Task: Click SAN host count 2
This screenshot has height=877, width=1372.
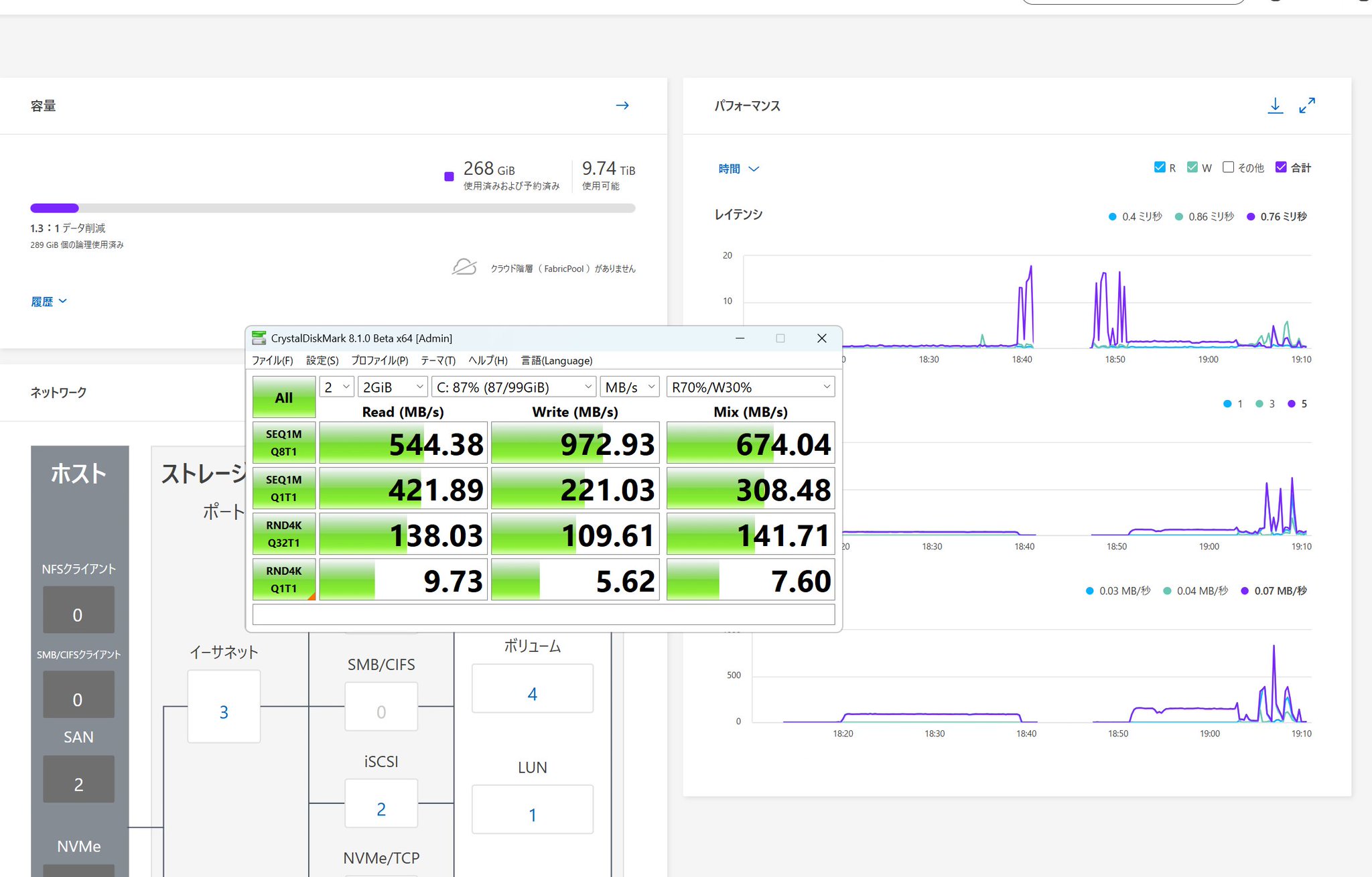Action: (x=78, y=779)
